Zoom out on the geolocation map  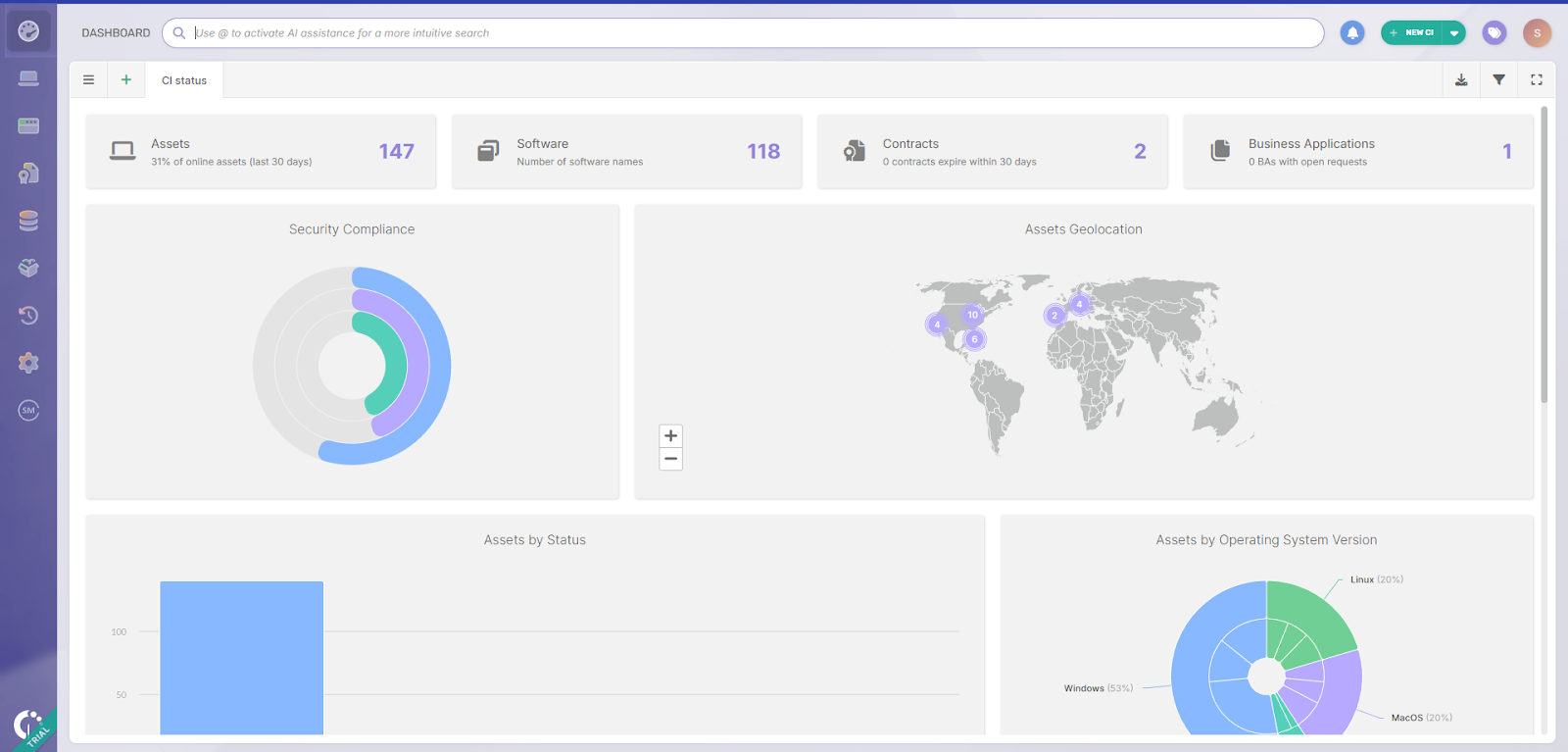coord(671,459)
